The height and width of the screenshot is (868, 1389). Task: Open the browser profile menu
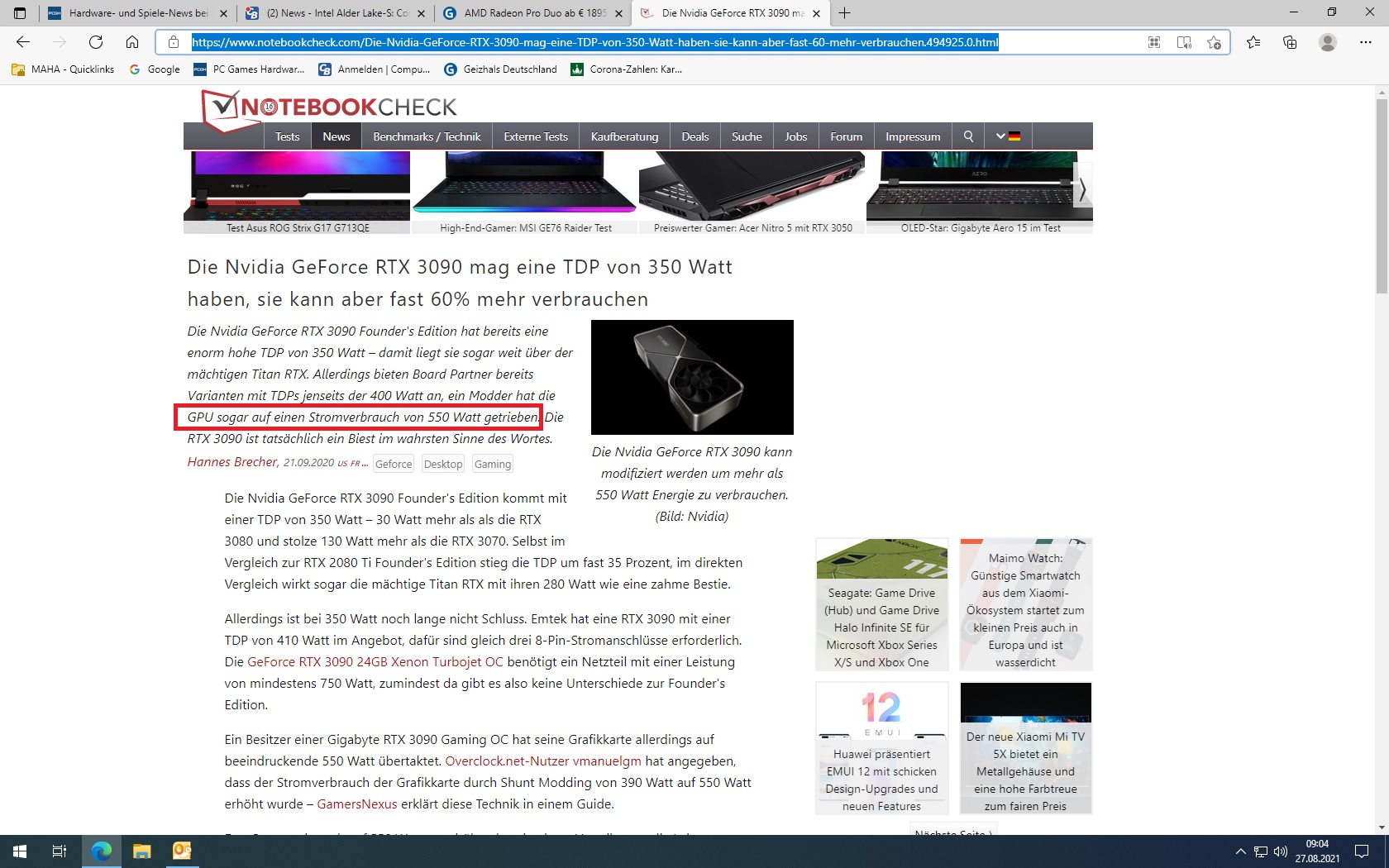[x=1328, y=42]
